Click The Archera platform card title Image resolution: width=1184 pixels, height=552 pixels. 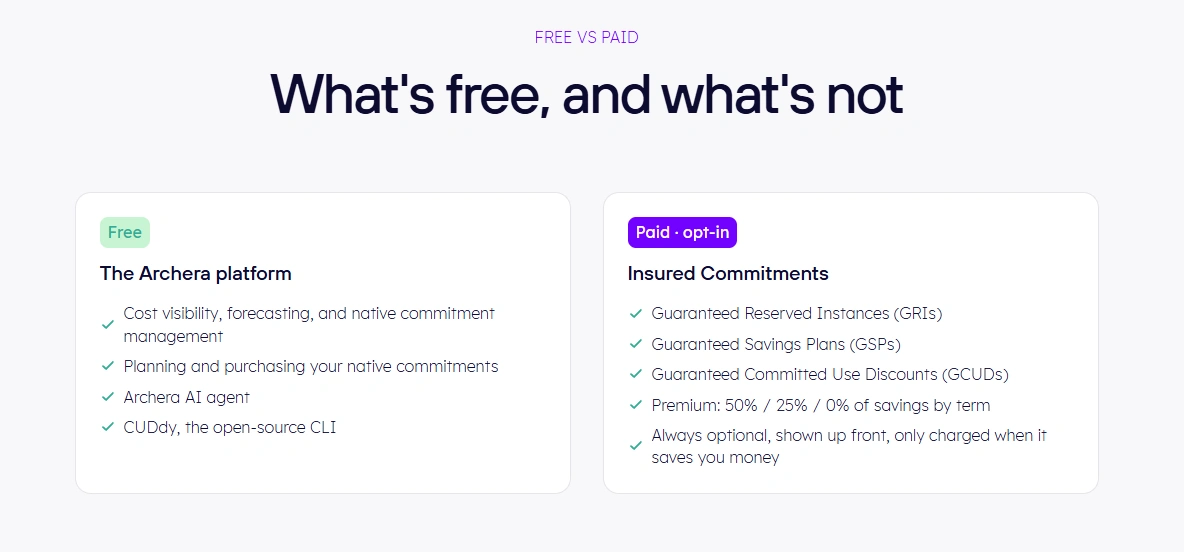pyautogui.click(x=196, y=273)
